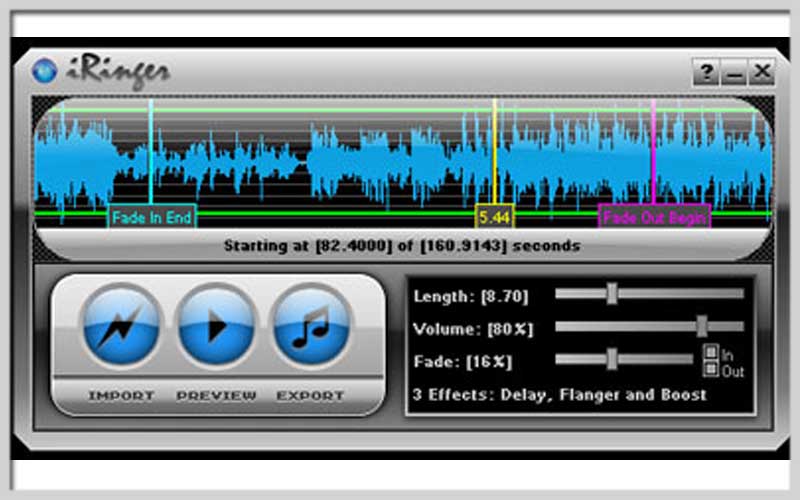
Task: Click the EXPORT label text
Action: (310, 396)
